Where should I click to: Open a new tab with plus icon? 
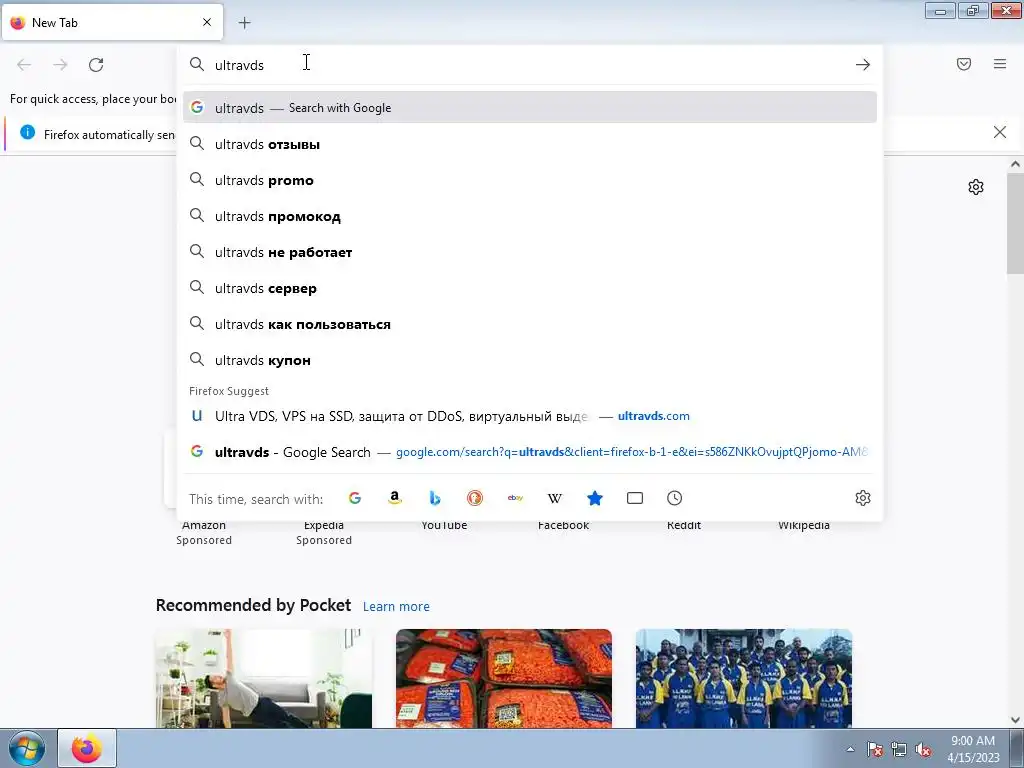[244, 23]
